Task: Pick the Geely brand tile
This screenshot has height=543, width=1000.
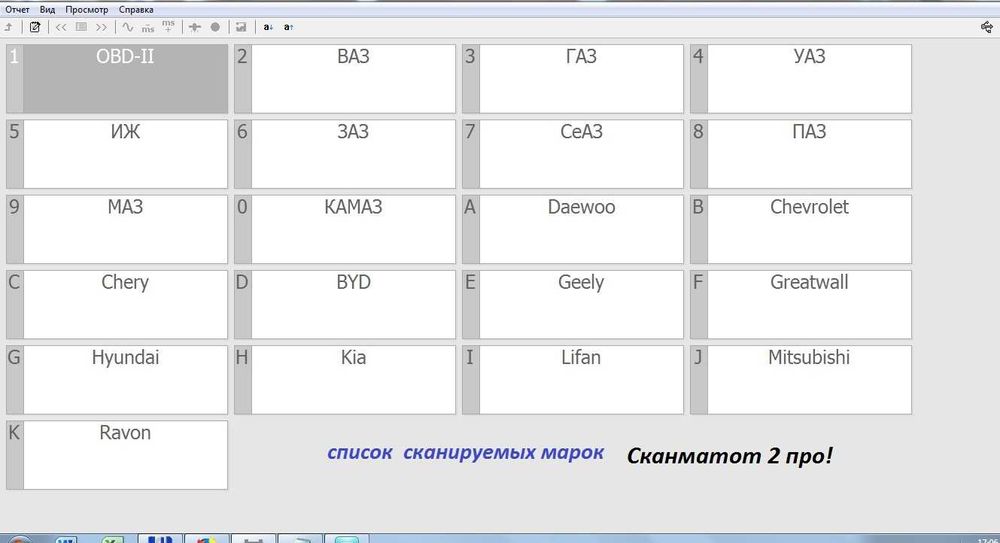Action: tap(573, 304)
